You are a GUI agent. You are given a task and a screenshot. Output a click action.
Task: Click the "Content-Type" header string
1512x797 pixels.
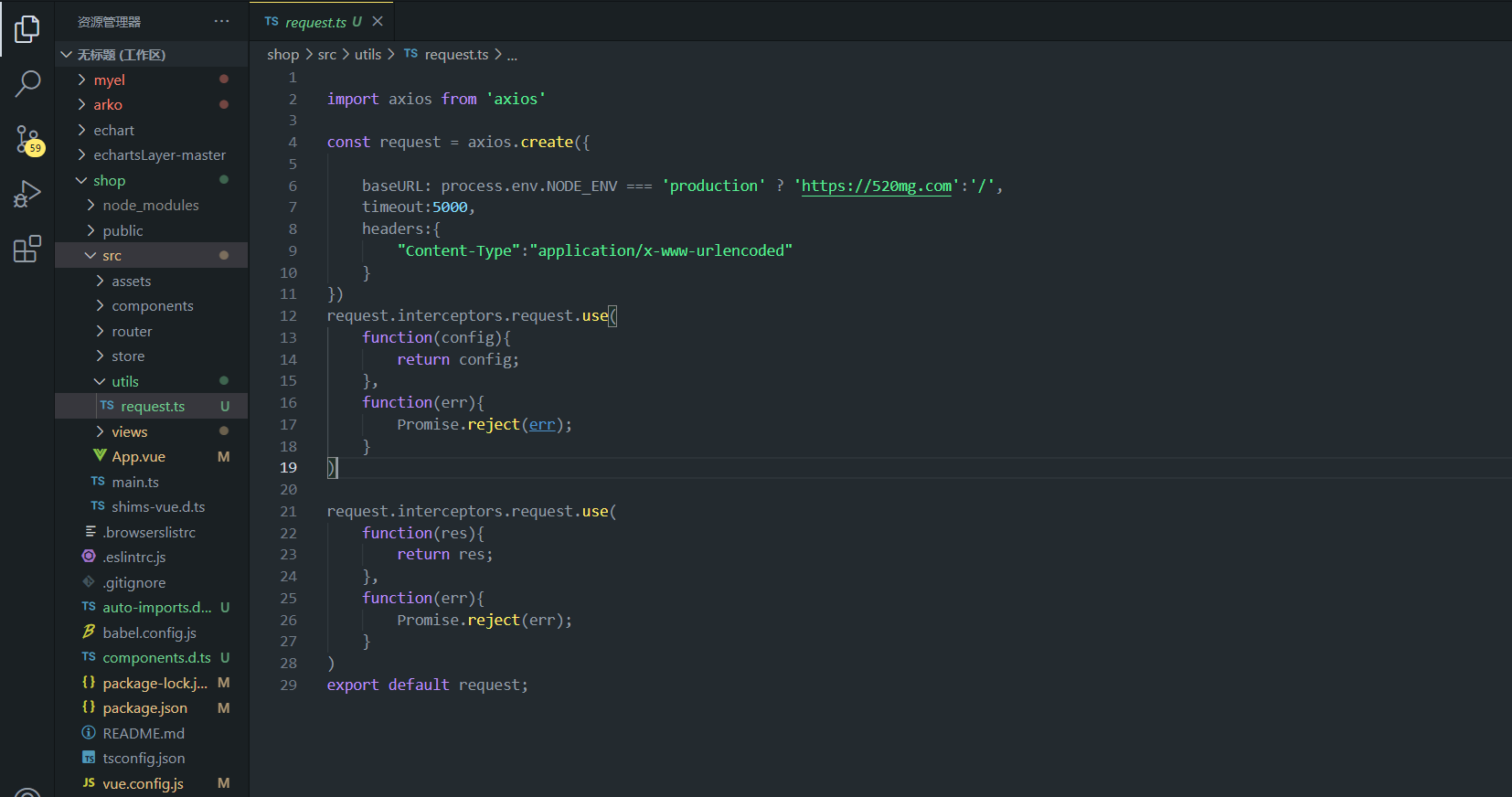(459, 250)
